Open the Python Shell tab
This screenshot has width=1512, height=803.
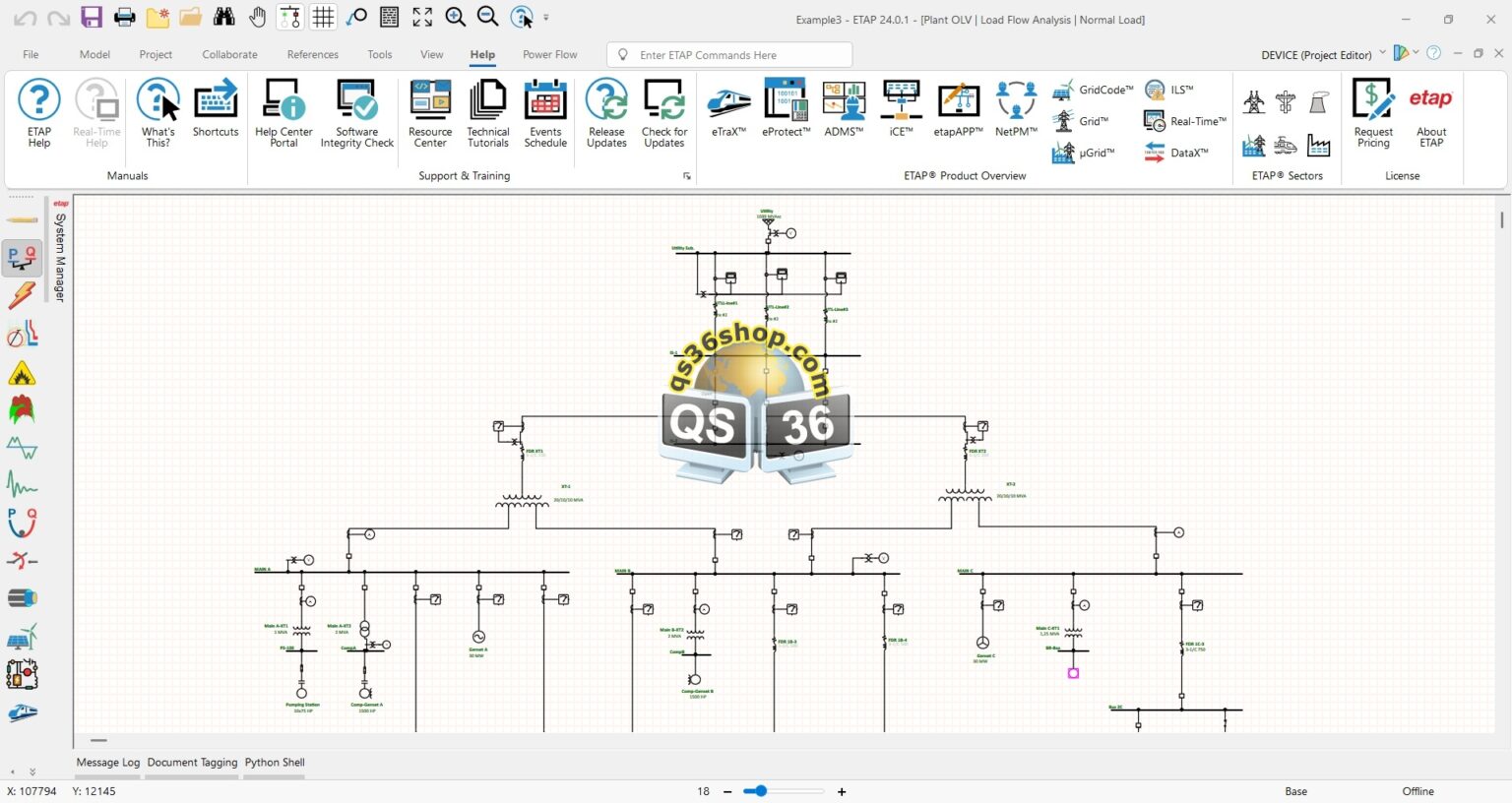(x=275, y=762)
